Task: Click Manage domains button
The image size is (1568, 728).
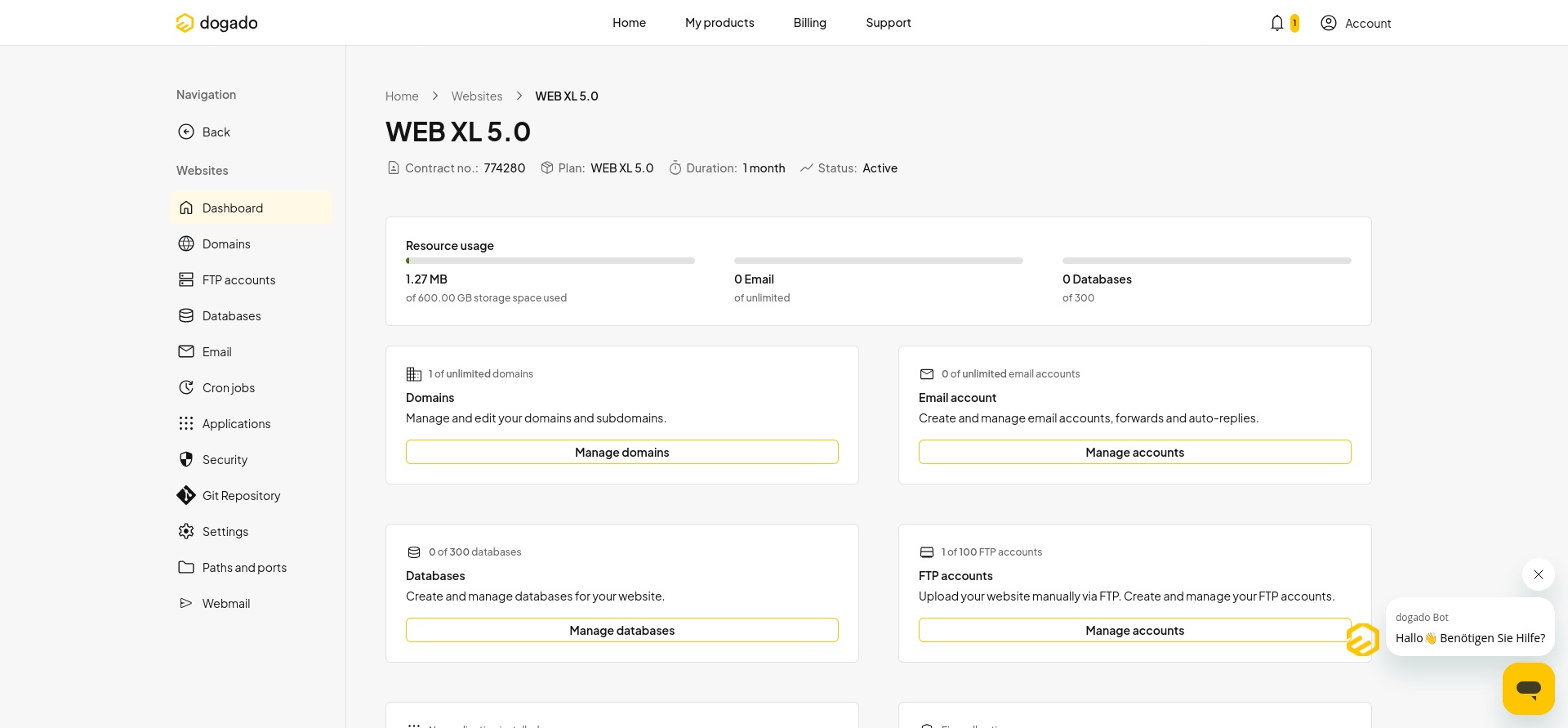Action: (x=622, y=452)
